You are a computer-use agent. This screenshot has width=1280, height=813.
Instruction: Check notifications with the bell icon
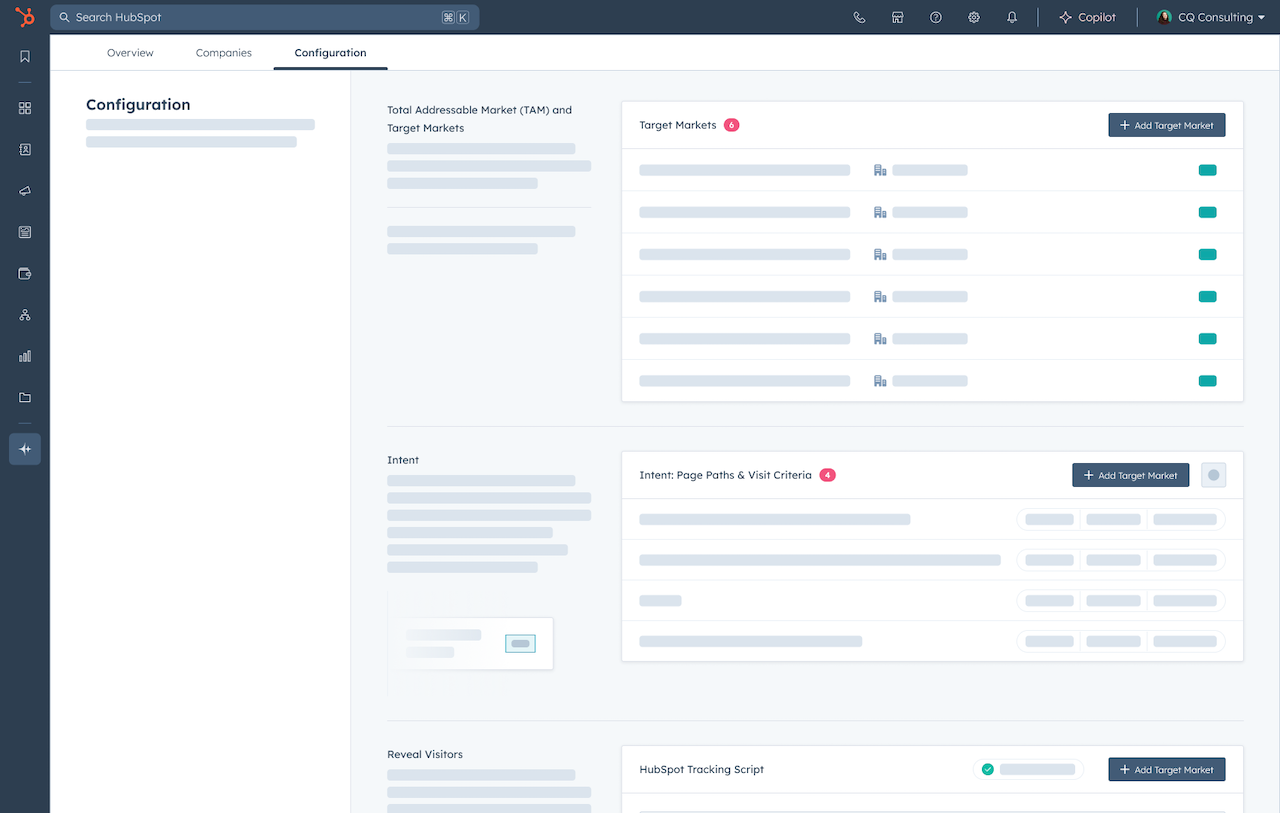click(x=1011, y=17)
